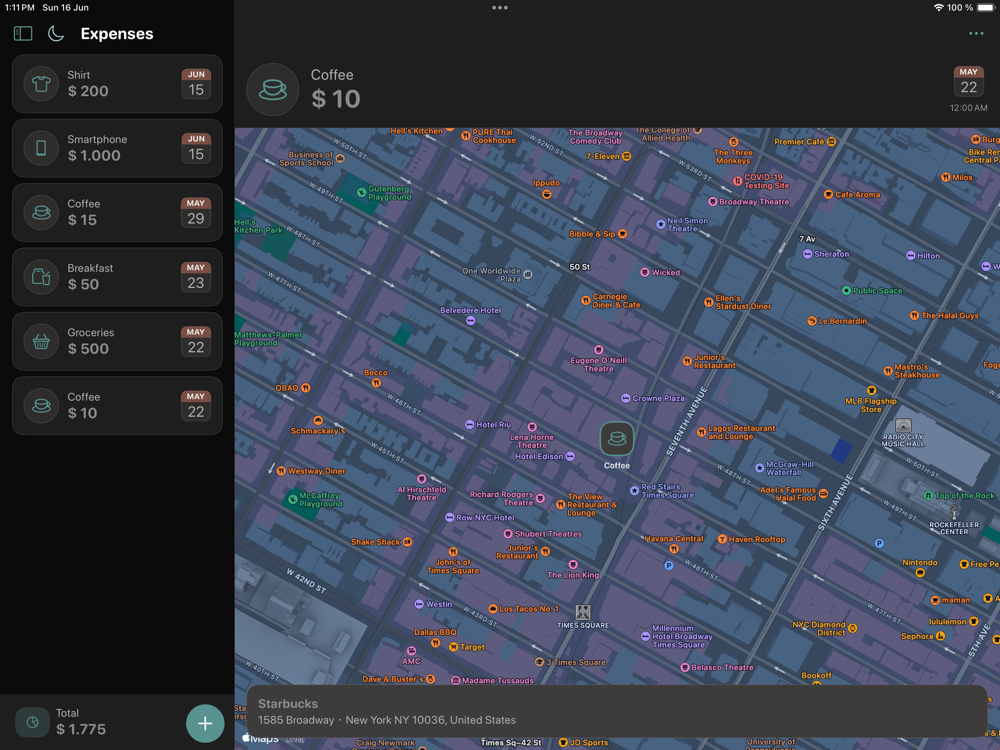Toggle the sidebar panel icon
The width and height of the screenshot is (1000, 750).
(23, 33)
